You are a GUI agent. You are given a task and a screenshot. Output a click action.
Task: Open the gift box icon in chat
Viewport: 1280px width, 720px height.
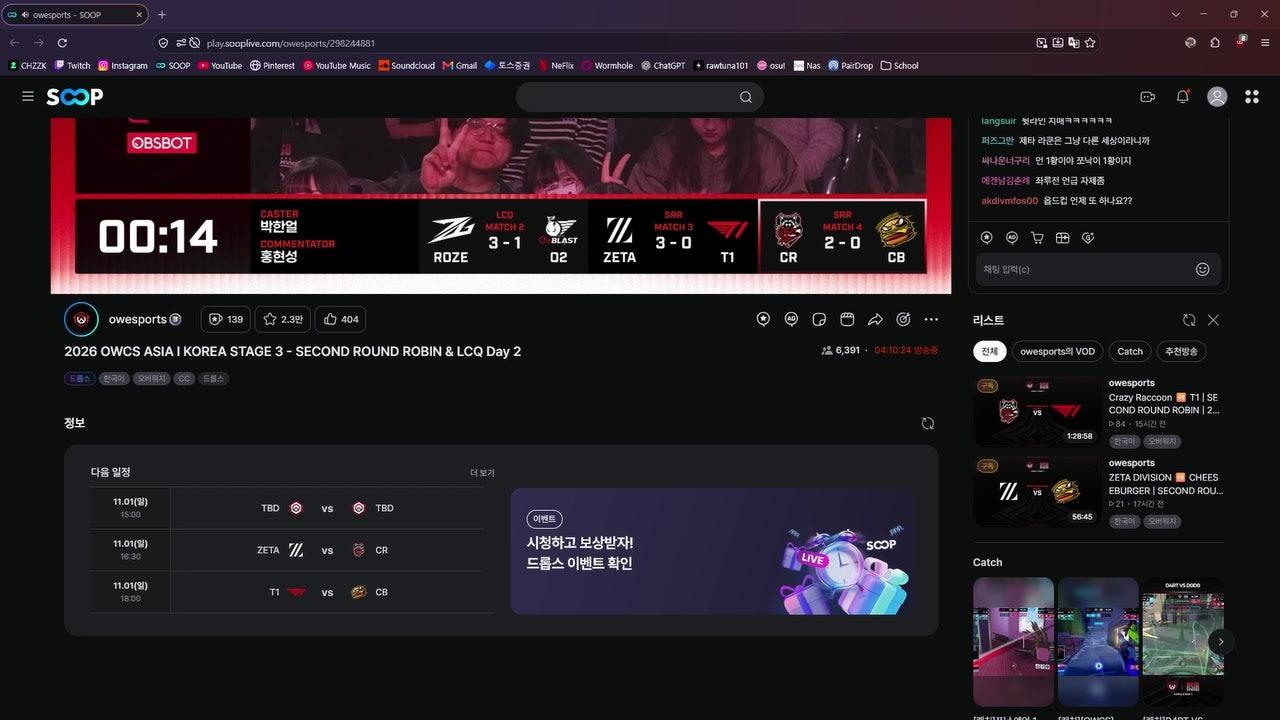point(1063,238)
